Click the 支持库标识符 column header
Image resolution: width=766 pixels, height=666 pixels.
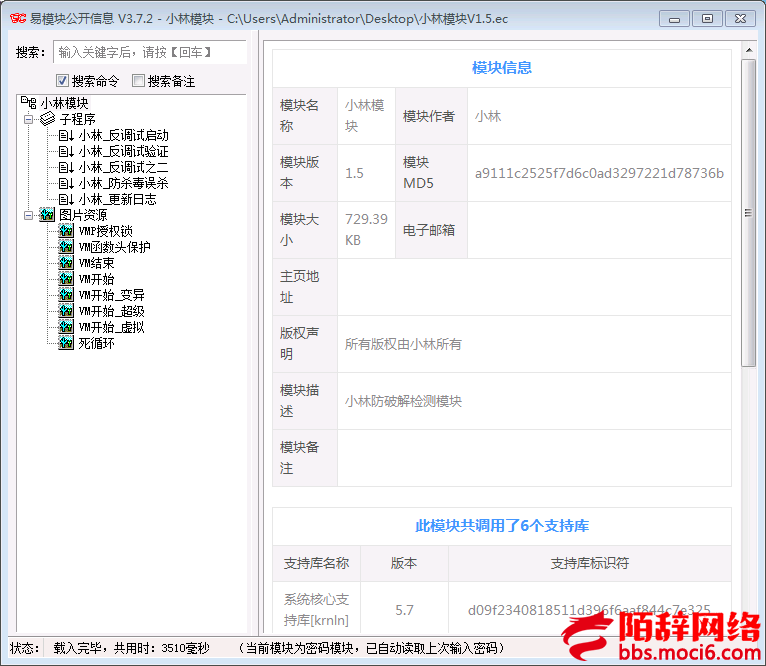pyautogui.click(x=590, y=563)
